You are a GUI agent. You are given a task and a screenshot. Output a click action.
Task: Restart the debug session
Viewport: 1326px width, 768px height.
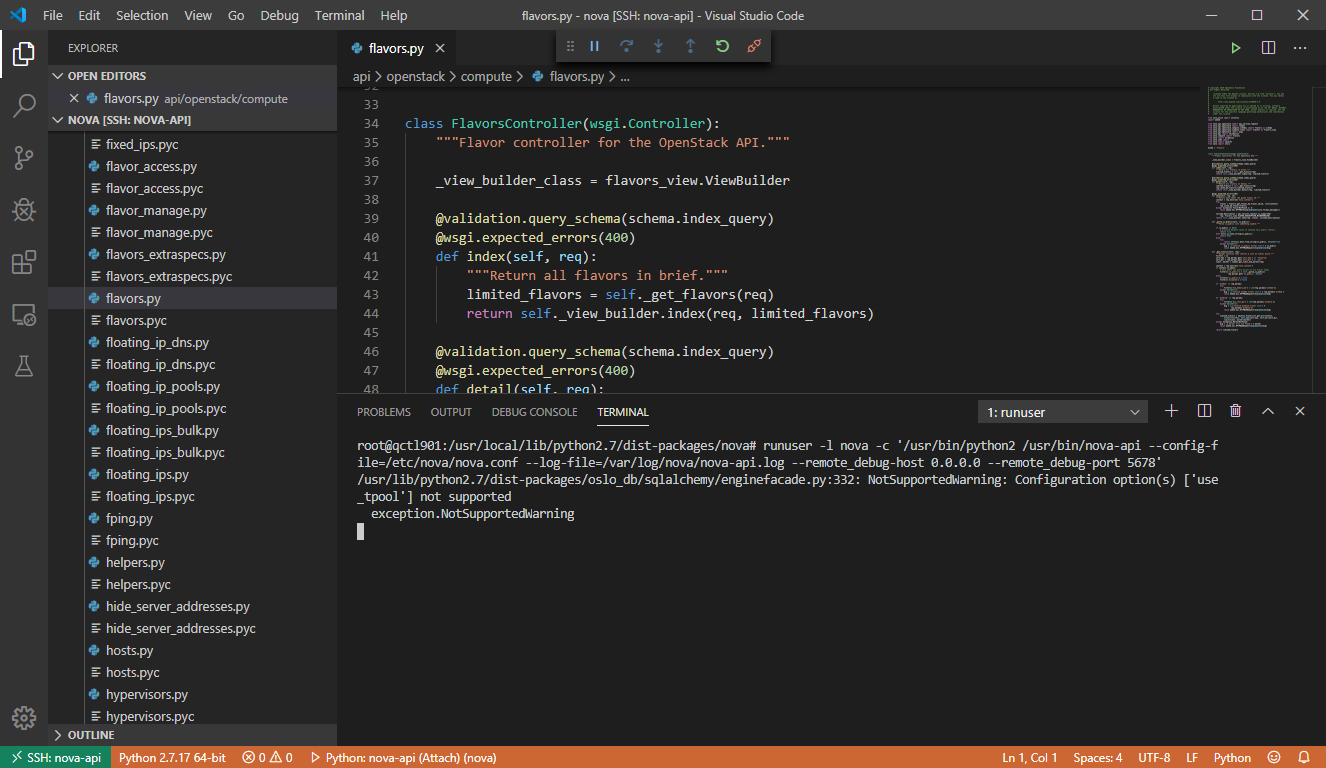point(722,46)
